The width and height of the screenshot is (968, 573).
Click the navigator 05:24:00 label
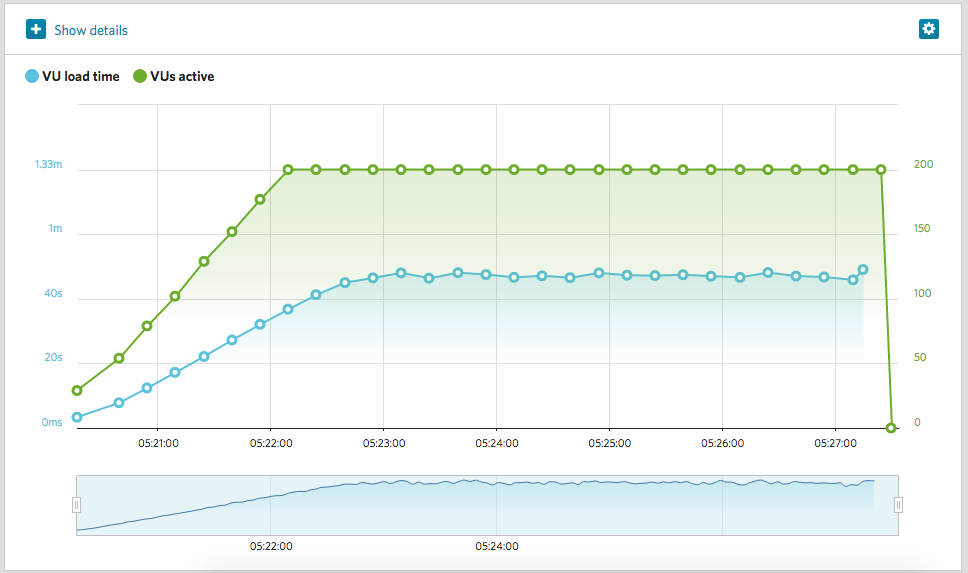(x=497, y=546)
